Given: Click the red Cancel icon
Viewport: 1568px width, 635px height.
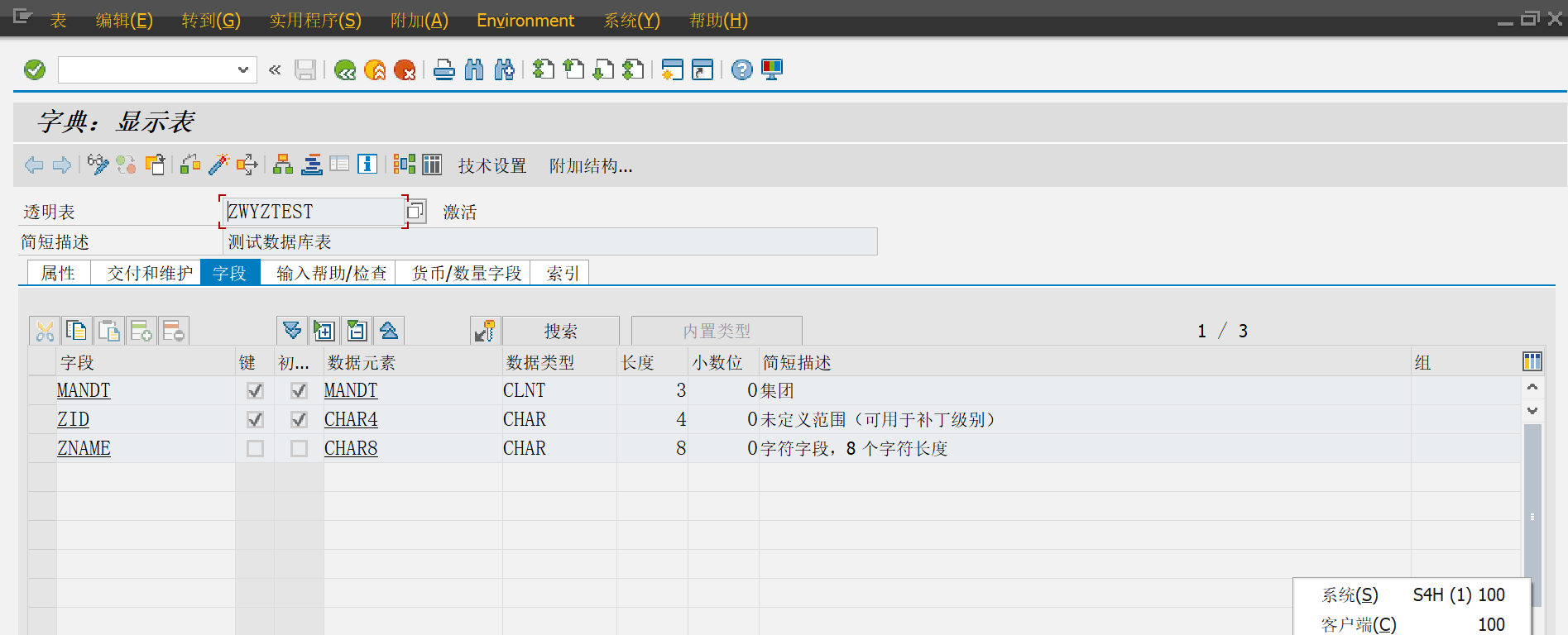Looking at the screenshot, I should click(x=405, y=70).
